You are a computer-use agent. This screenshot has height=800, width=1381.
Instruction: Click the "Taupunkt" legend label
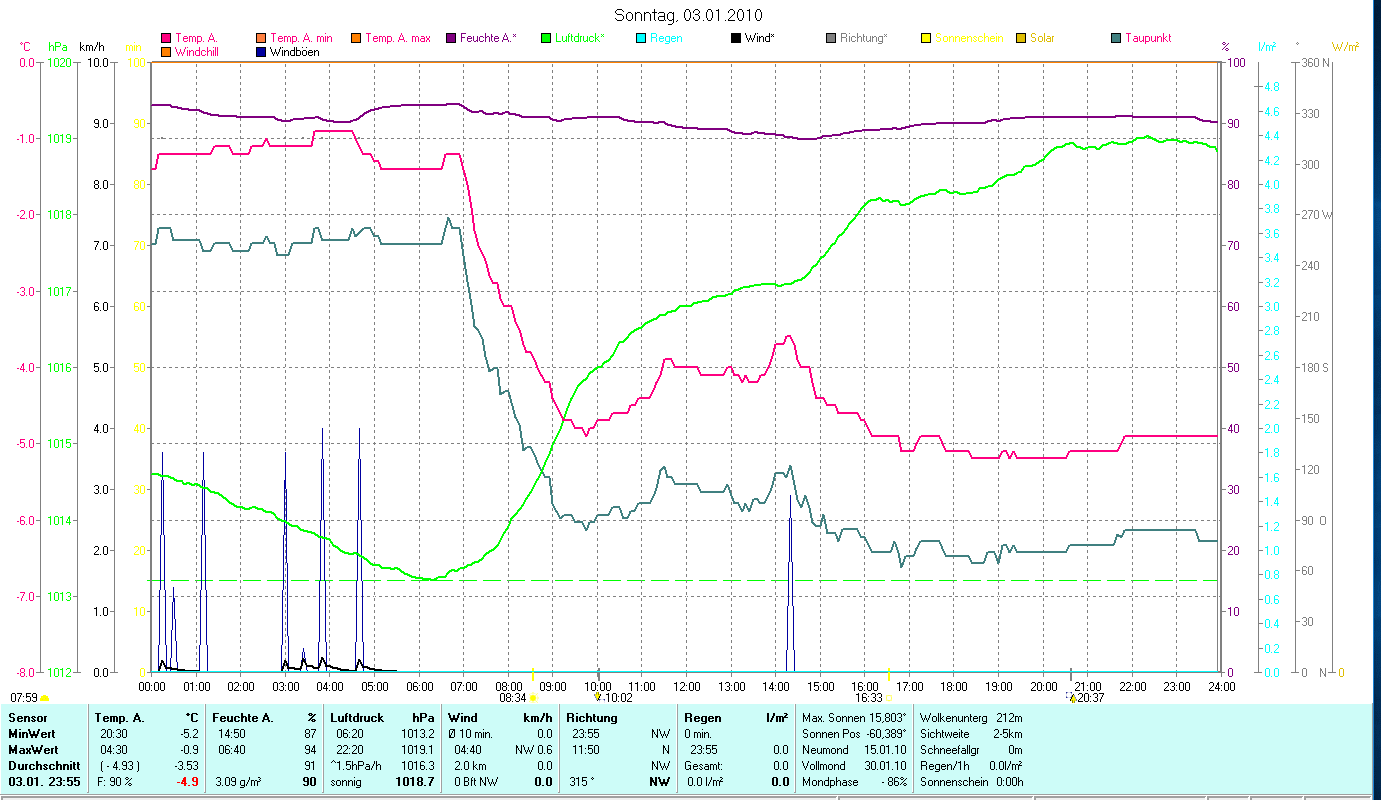coord(1148,38)
